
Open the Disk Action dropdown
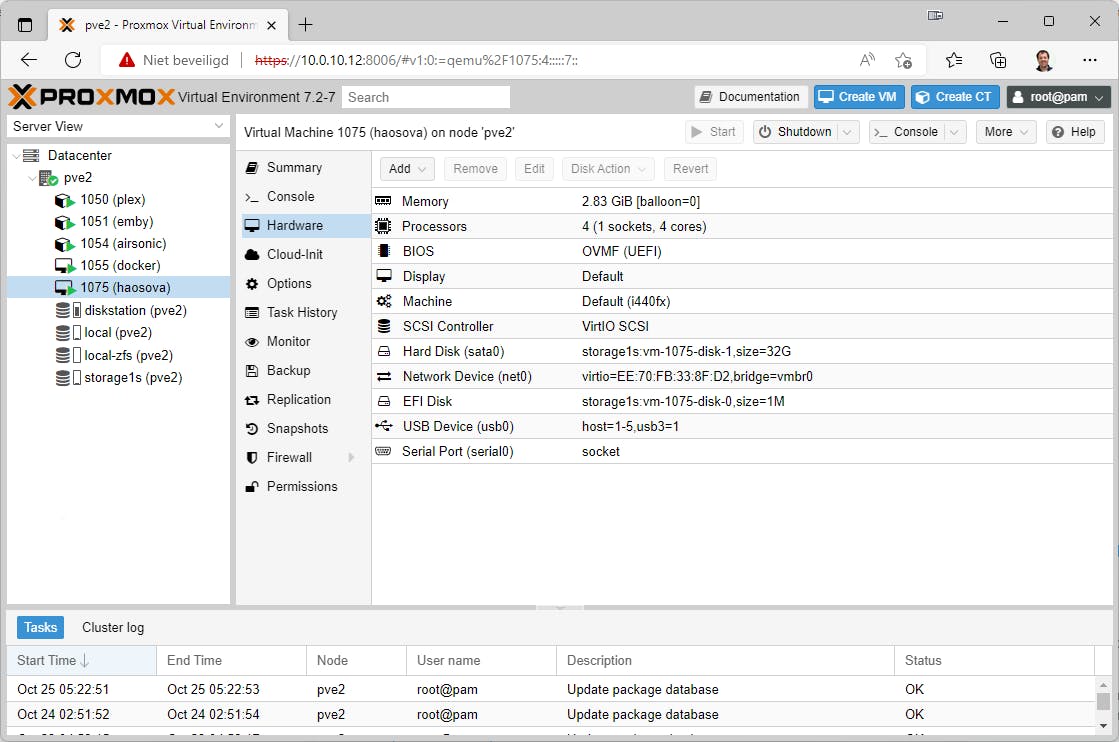(608, 169)
